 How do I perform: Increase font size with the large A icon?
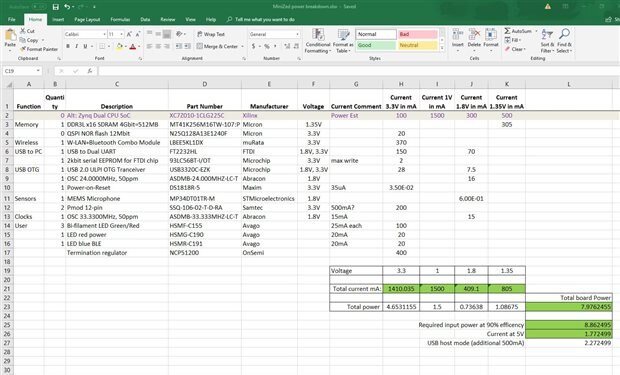coord(129,34)
